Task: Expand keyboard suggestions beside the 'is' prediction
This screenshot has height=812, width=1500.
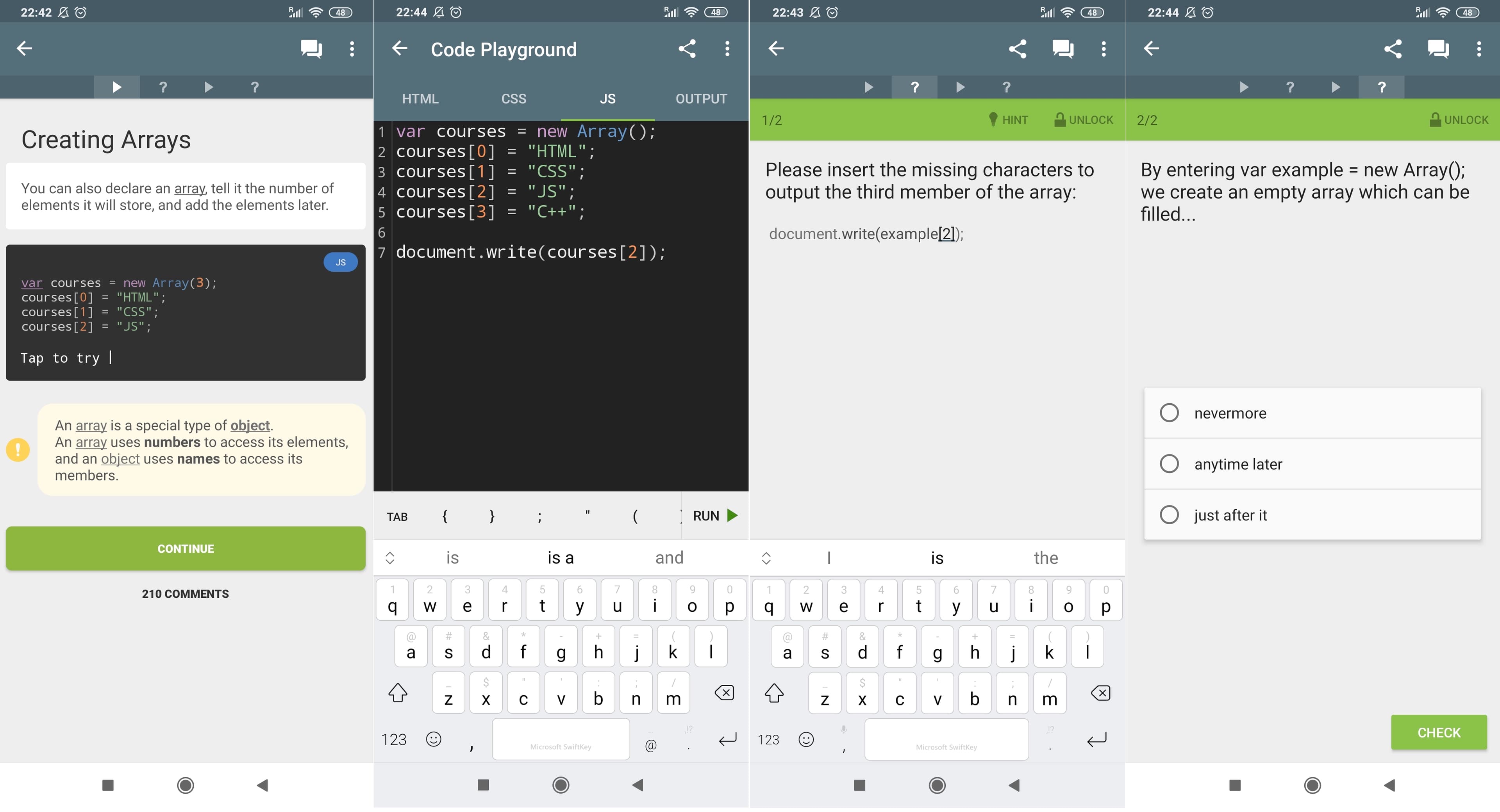Action: (x=390, y=558)
